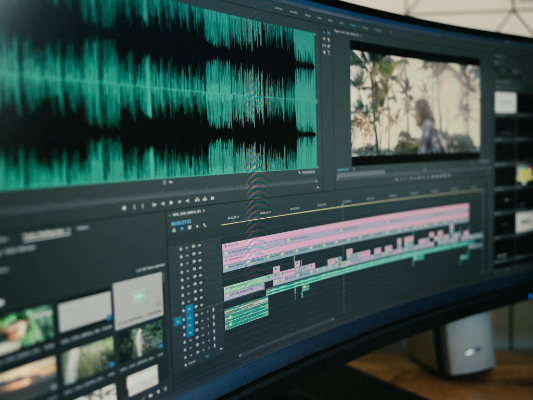
Task: Select the audio waveform thumbnail in Project panel
Action: pos(138,301)
